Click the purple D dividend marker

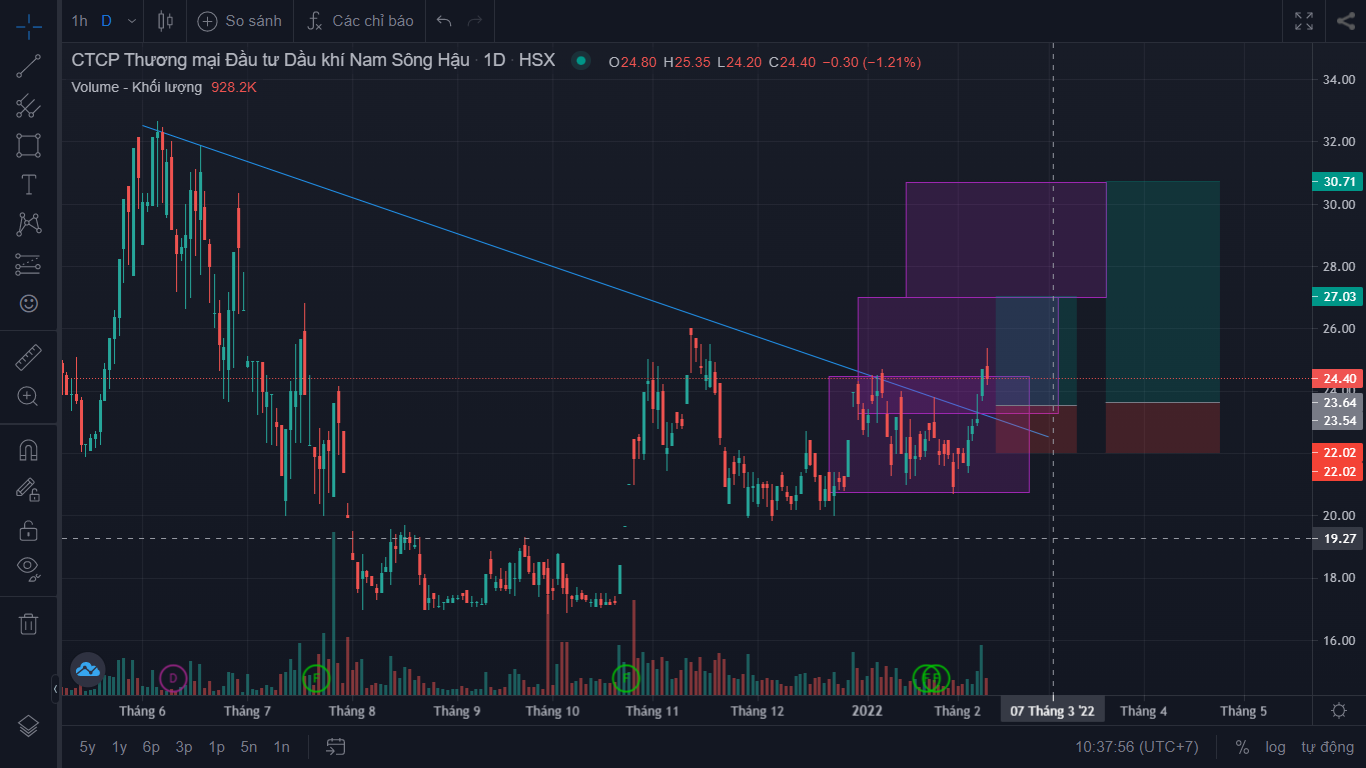[x=173, y=678]
